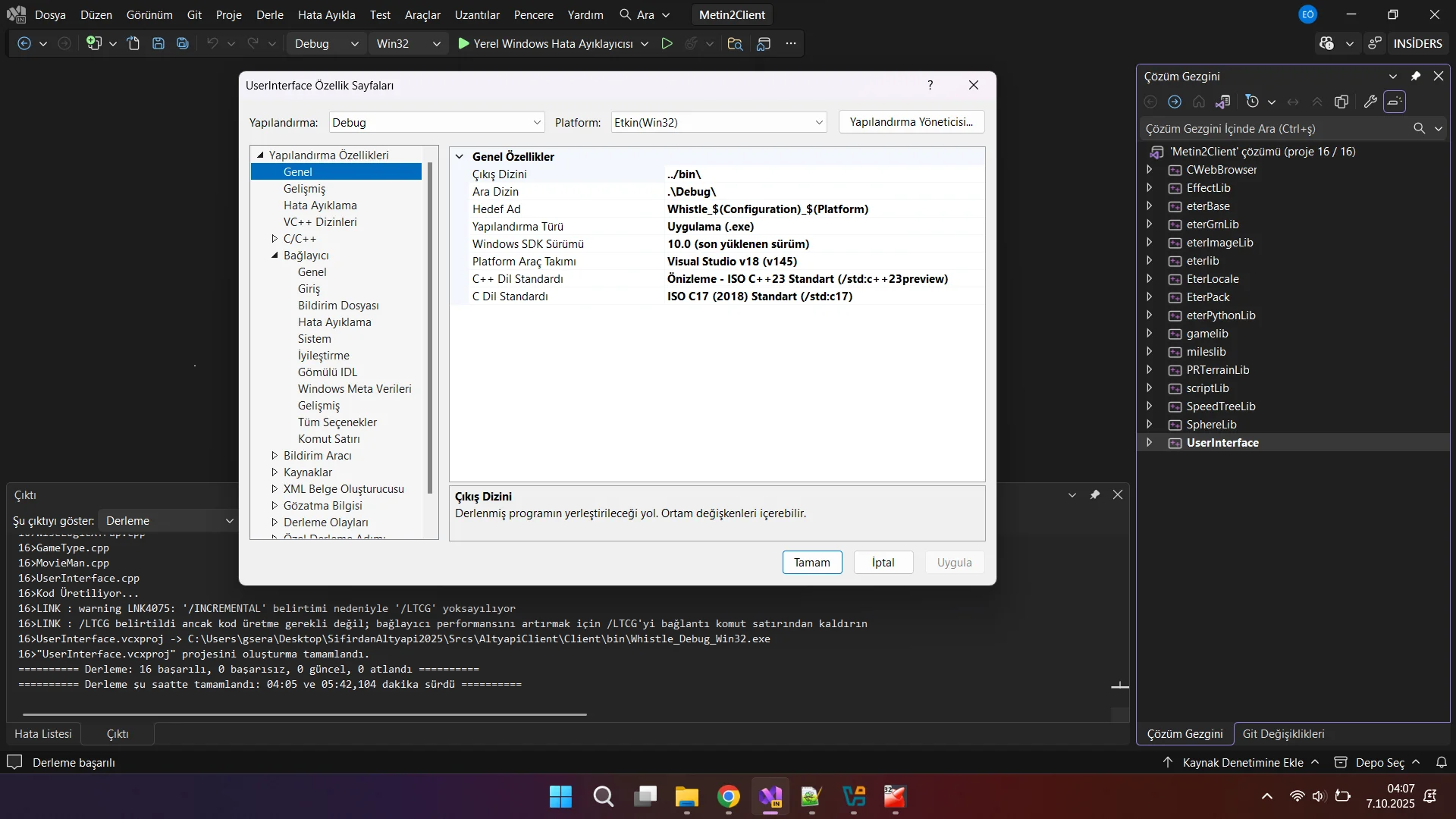
Task: Click the Tamam button
Action: point(811,562)
